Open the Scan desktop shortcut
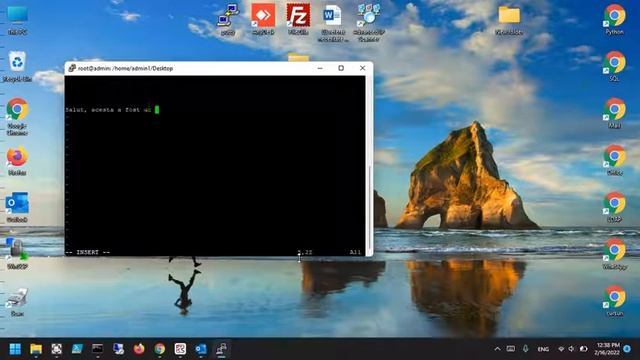 click(17, 302)
